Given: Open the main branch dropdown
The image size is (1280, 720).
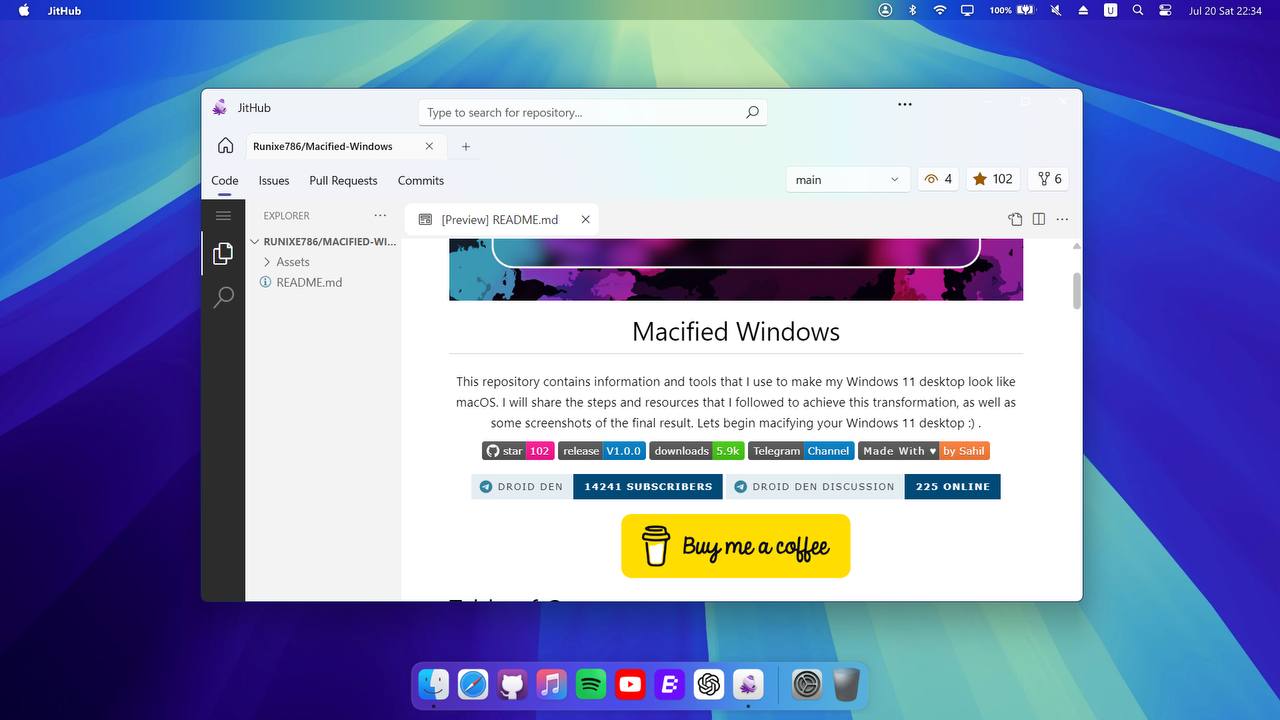Looking at the screenshot, I should click(x=848, y=179).
